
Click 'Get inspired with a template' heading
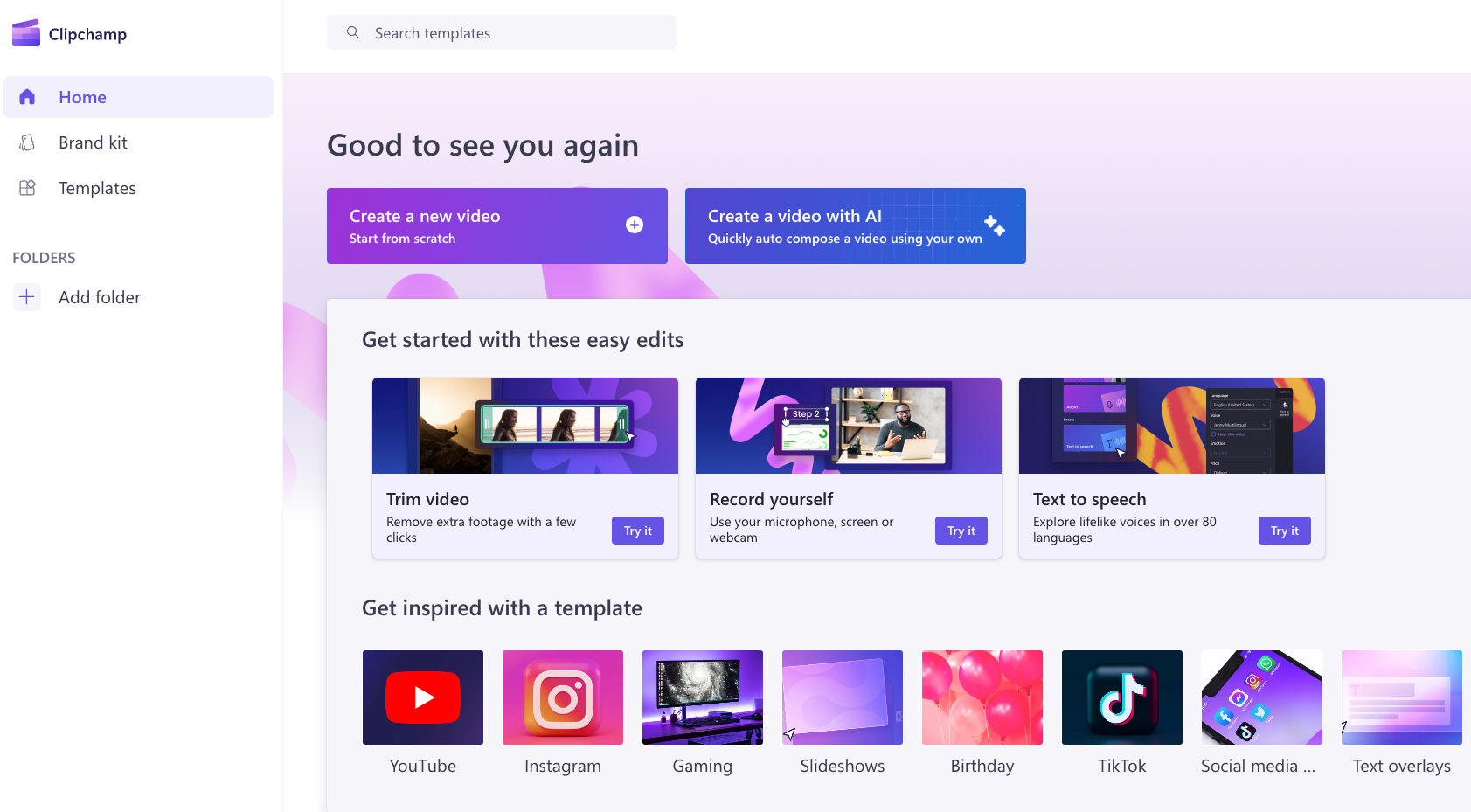pos(503,608)
